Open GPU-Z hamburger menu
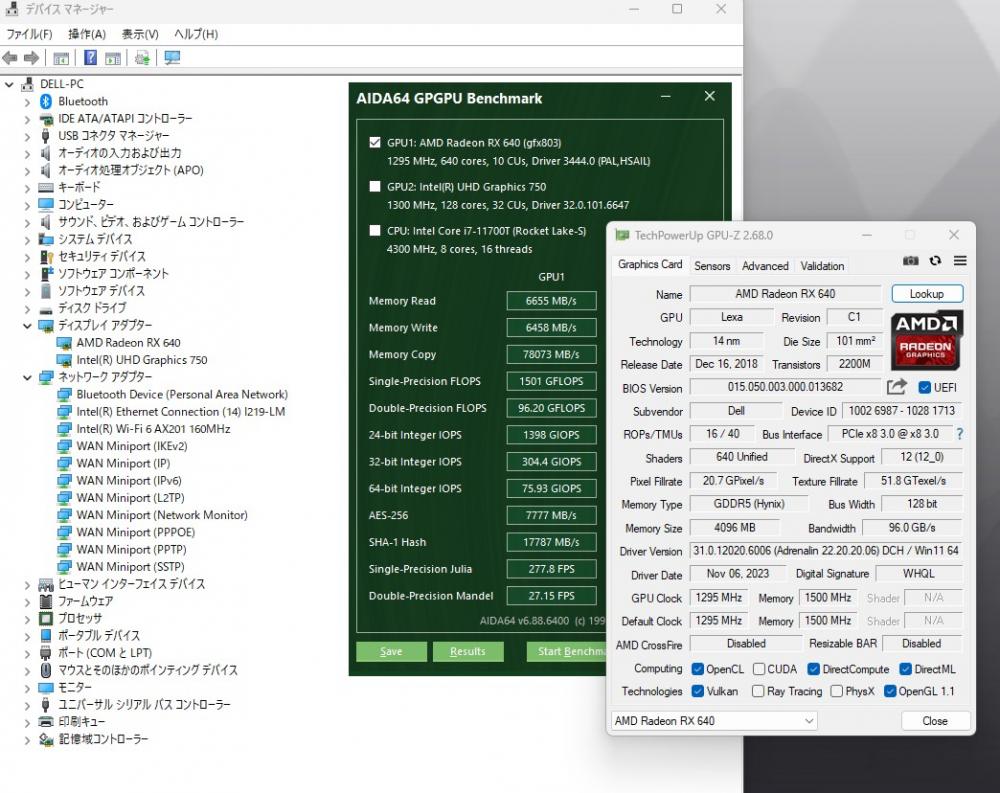Image resolution: width=1000 pixels, height=793 pixels. (x=960, y=260)
